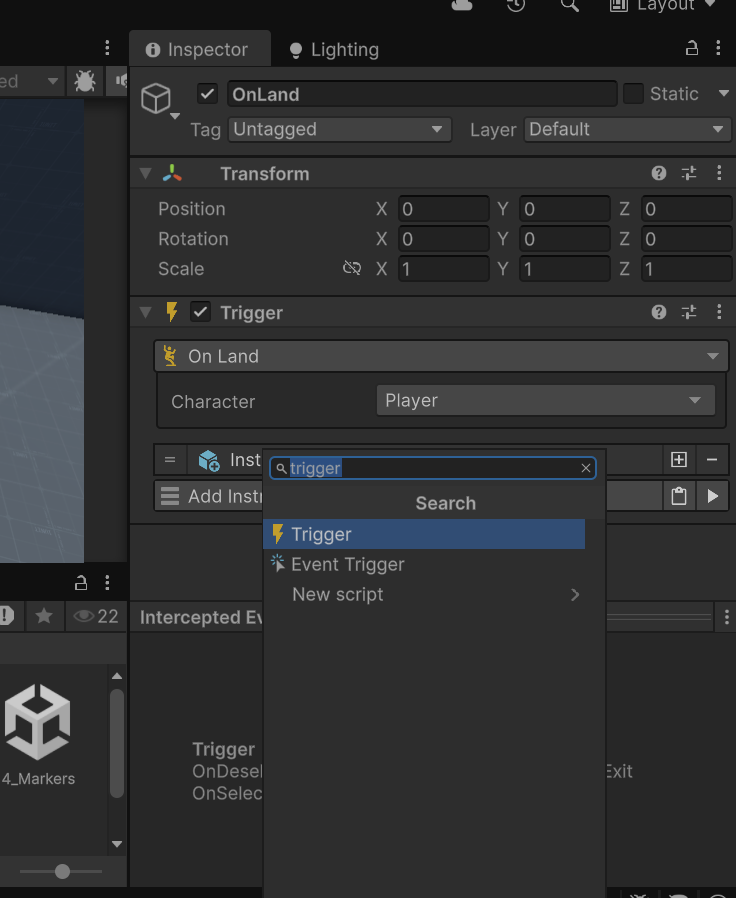Click the asset thumbnail size slider
Screen dimensions: 736x898
(x=62, y=871)
